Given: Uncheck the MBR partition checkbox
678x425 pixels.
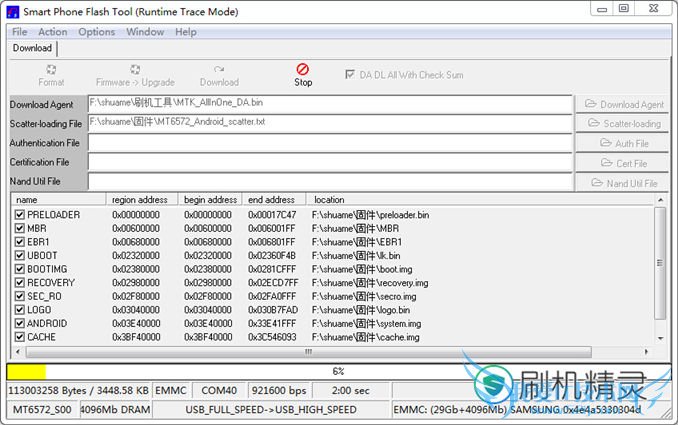Looking at the screenshot, I should pos(19,228).
